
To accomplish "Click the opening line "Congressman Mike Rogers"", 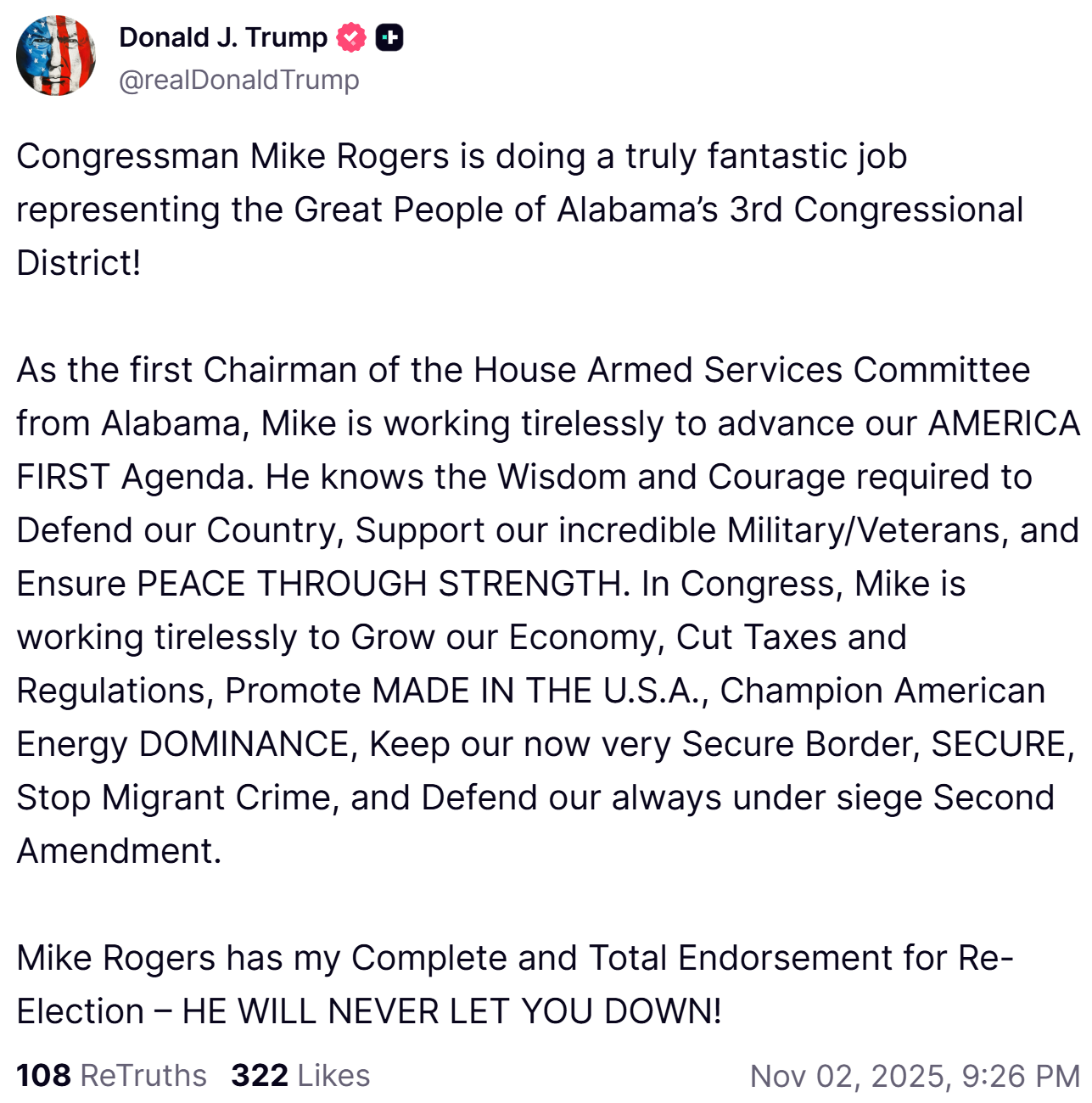I will tap(232, 157).
